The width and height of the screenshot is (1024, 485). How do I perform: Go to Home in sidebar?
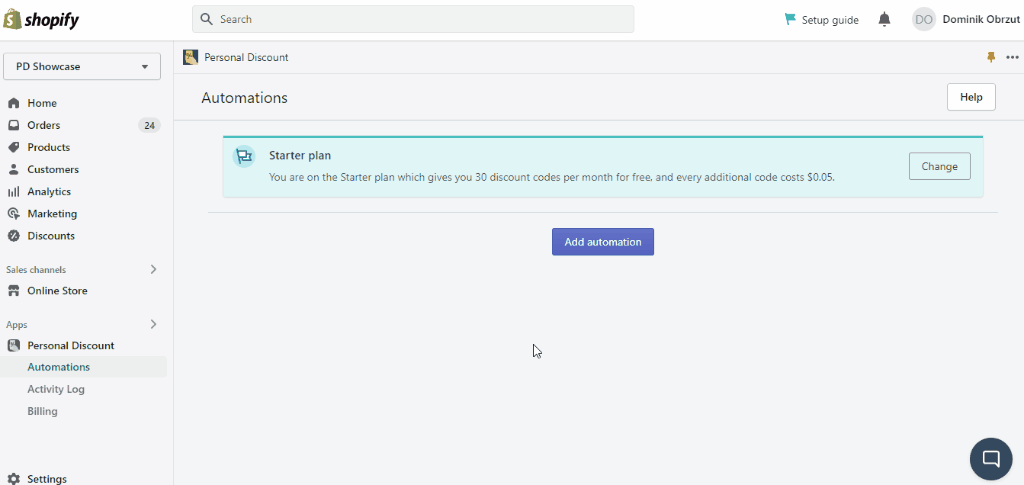pos(42,103)
